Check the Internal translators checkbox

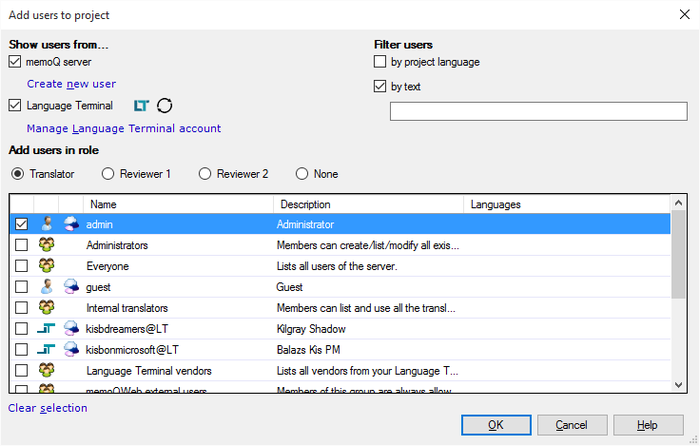(x=21, y=308)
